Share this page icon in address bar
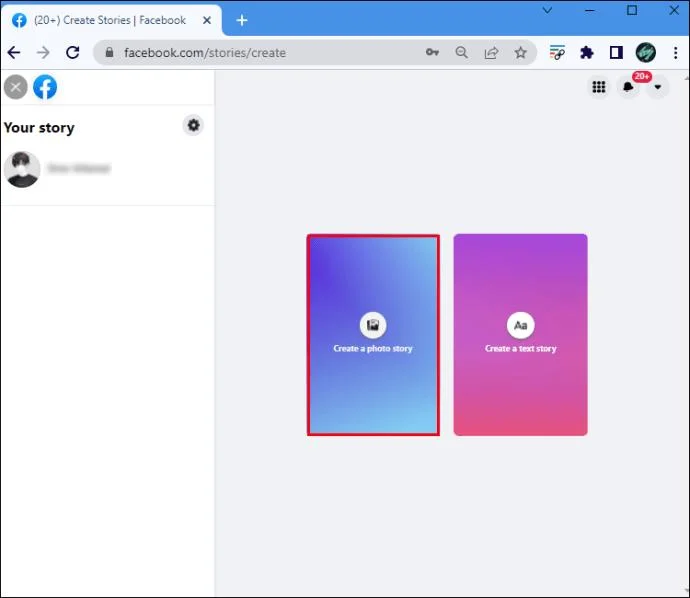Image resolution: width=690 pixels, height=598 pixels. [x=491, y=53]
